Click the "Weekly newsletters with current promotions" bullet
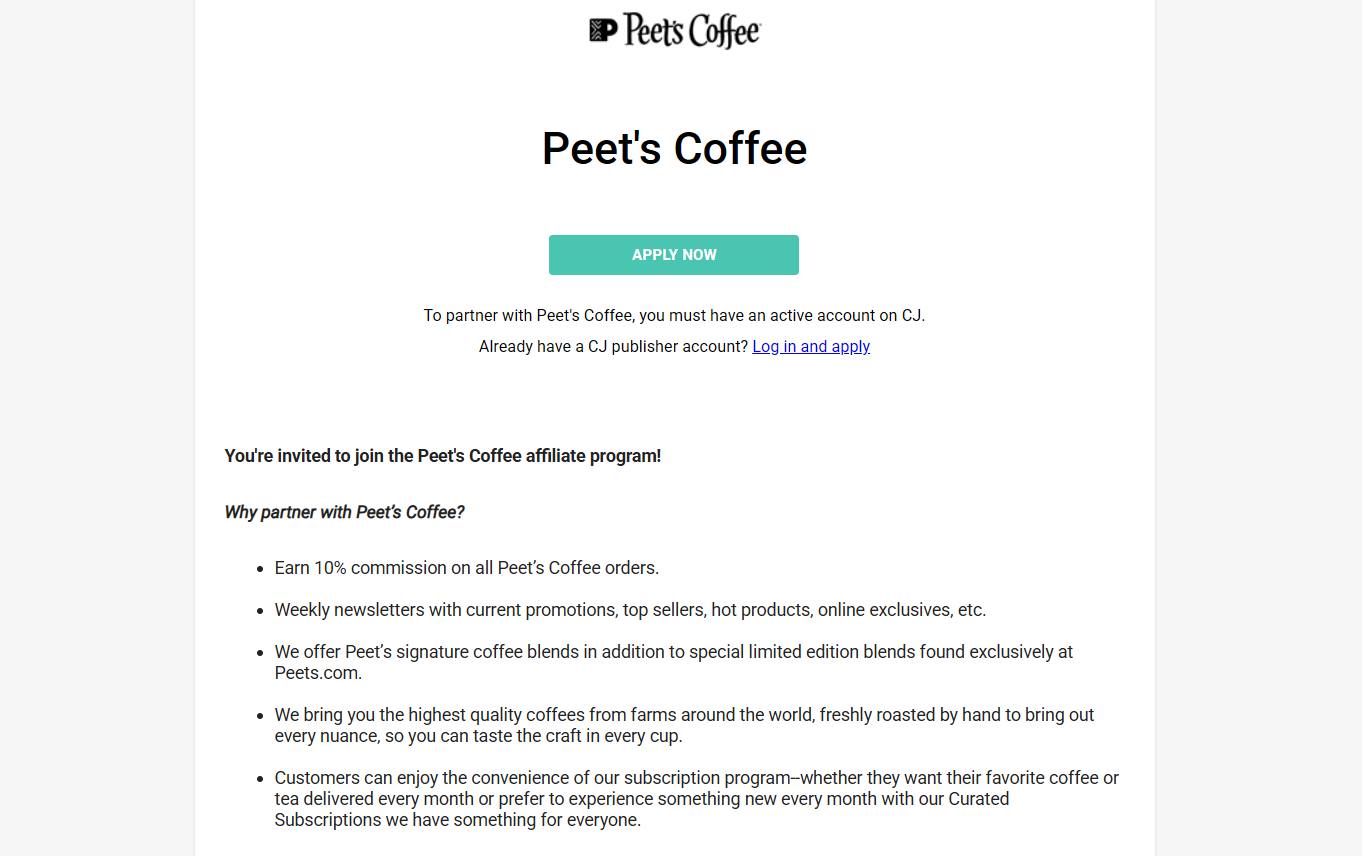Viewport: 1362px width, 856px height. click(630, 610)
